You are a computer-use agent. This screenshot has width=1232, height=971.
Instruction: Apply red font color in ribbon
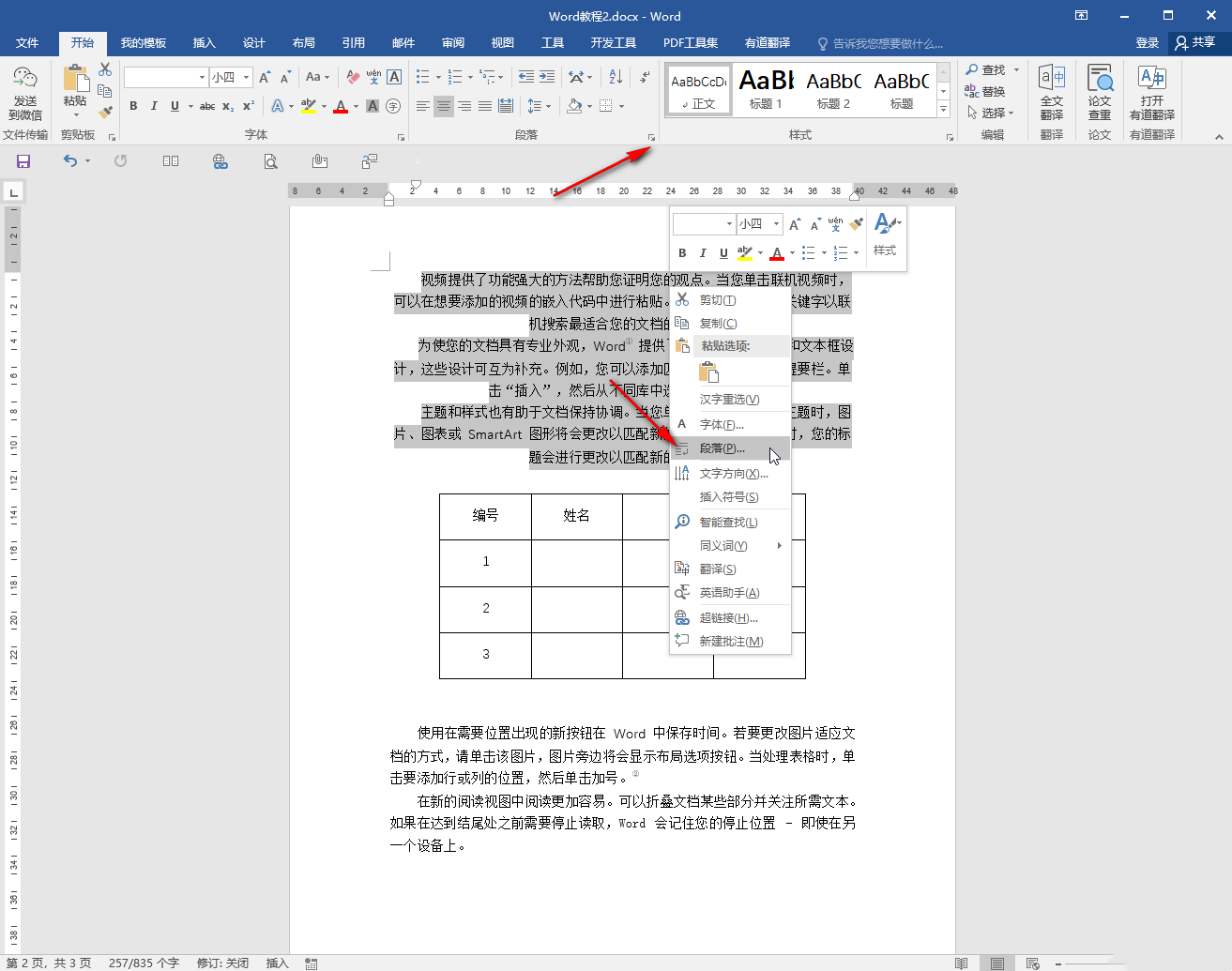click(x=341, y=106)
